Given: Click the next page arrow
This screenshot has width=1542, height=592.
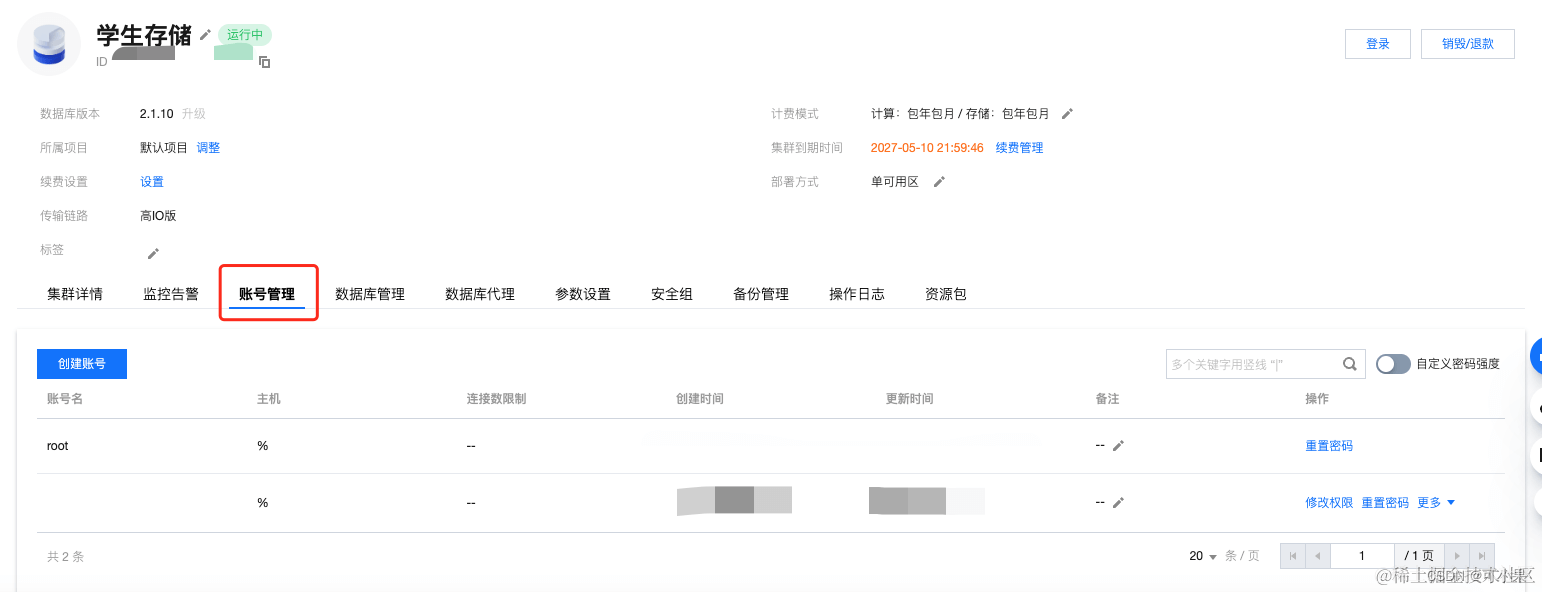Looking at the screenshot, I should coord(1458,555).
